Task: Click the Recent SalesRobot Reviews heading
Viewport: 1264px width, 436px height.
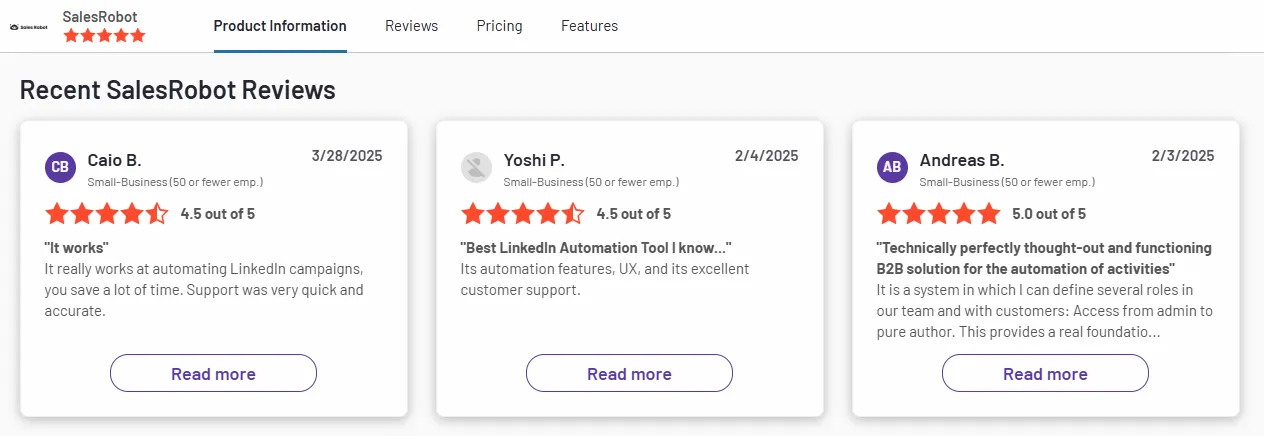Action: click(178, 90)
